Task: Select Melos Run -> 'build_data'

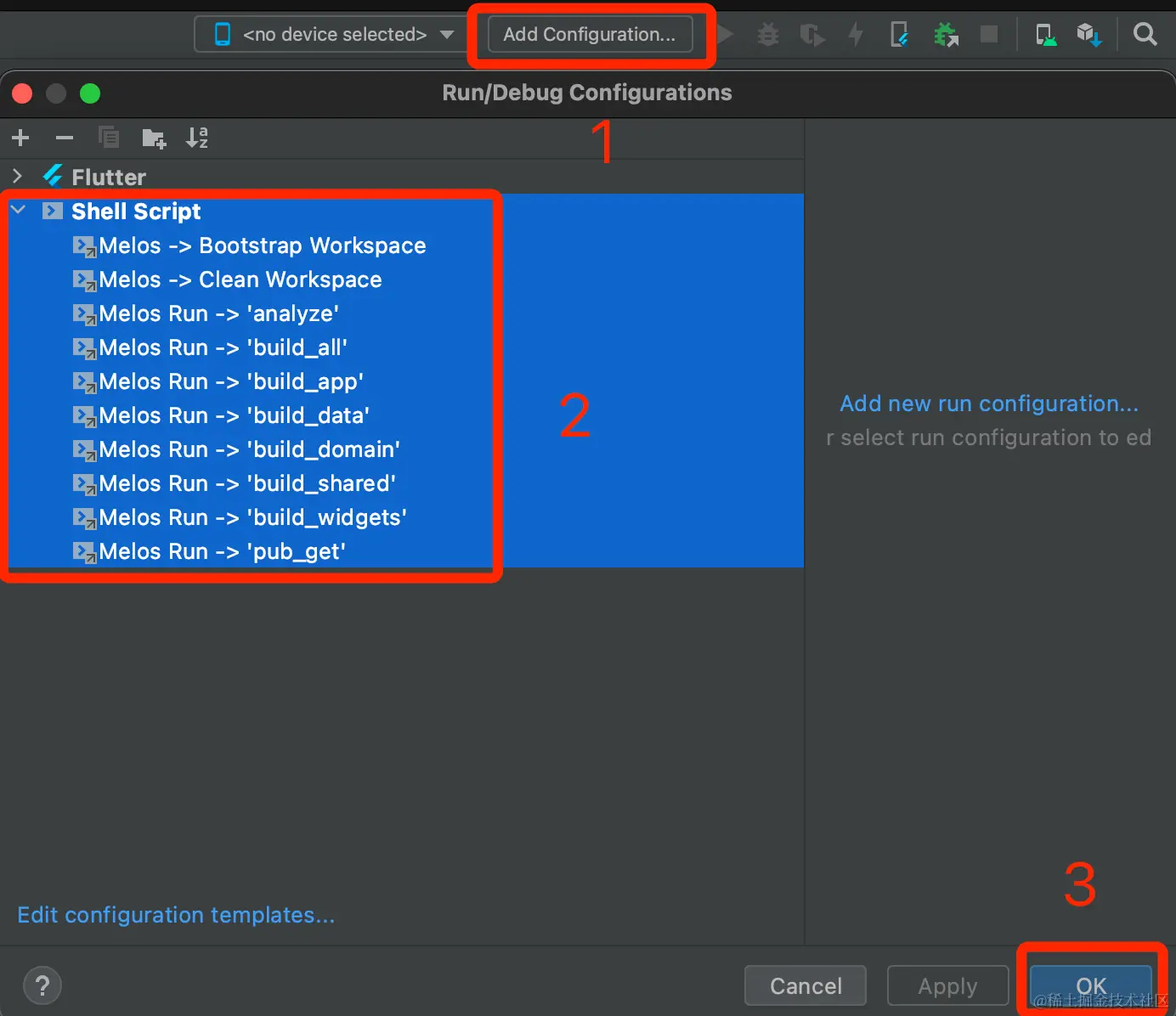Action: pos(235,415)
